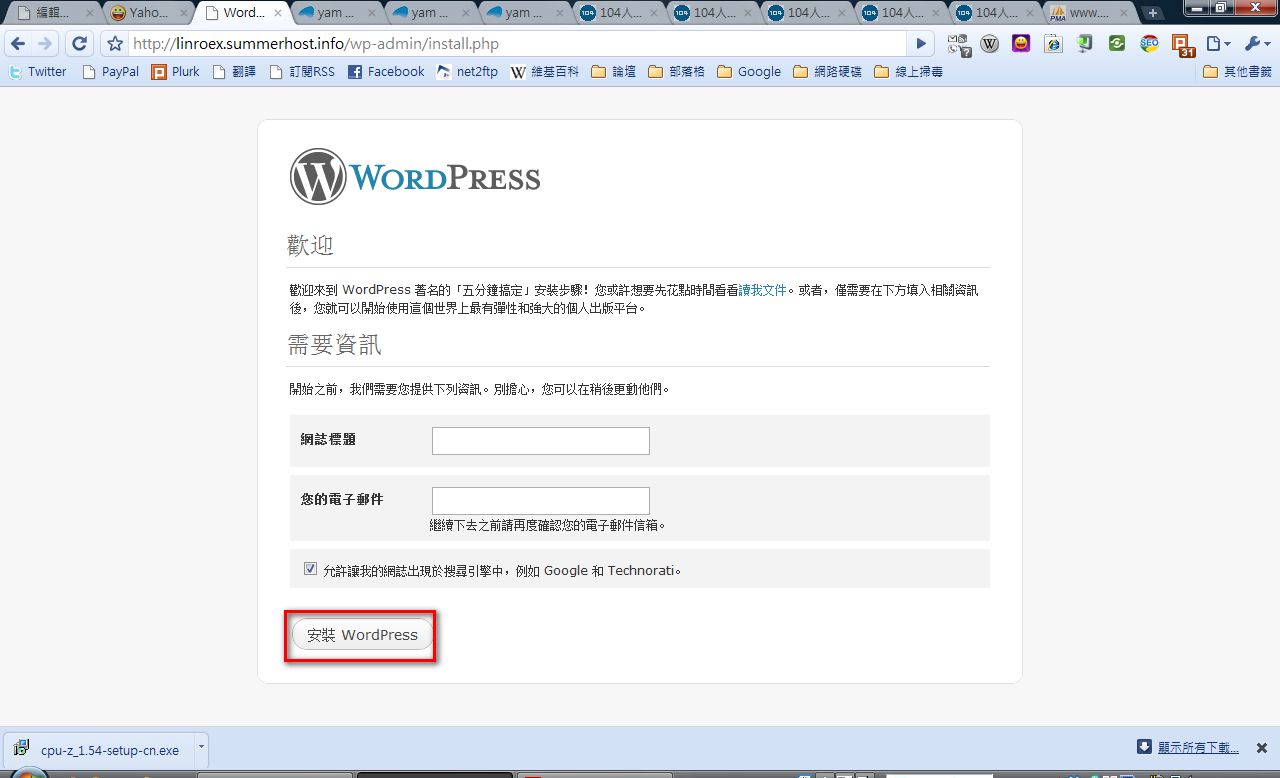Open the SEO extension icon

point(1149,44)
